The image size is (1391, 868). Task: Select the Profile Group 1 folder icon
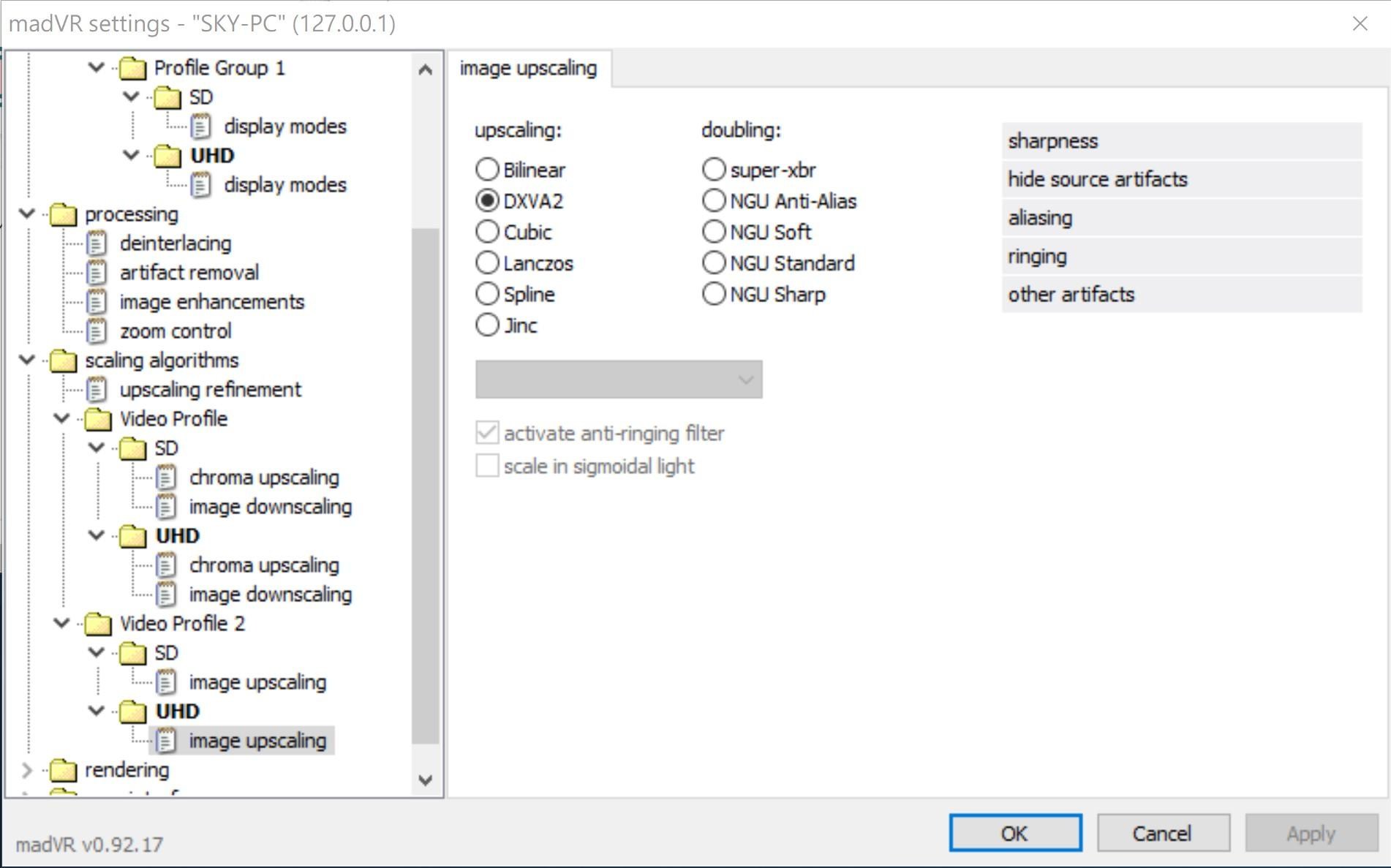pos(132,68)
